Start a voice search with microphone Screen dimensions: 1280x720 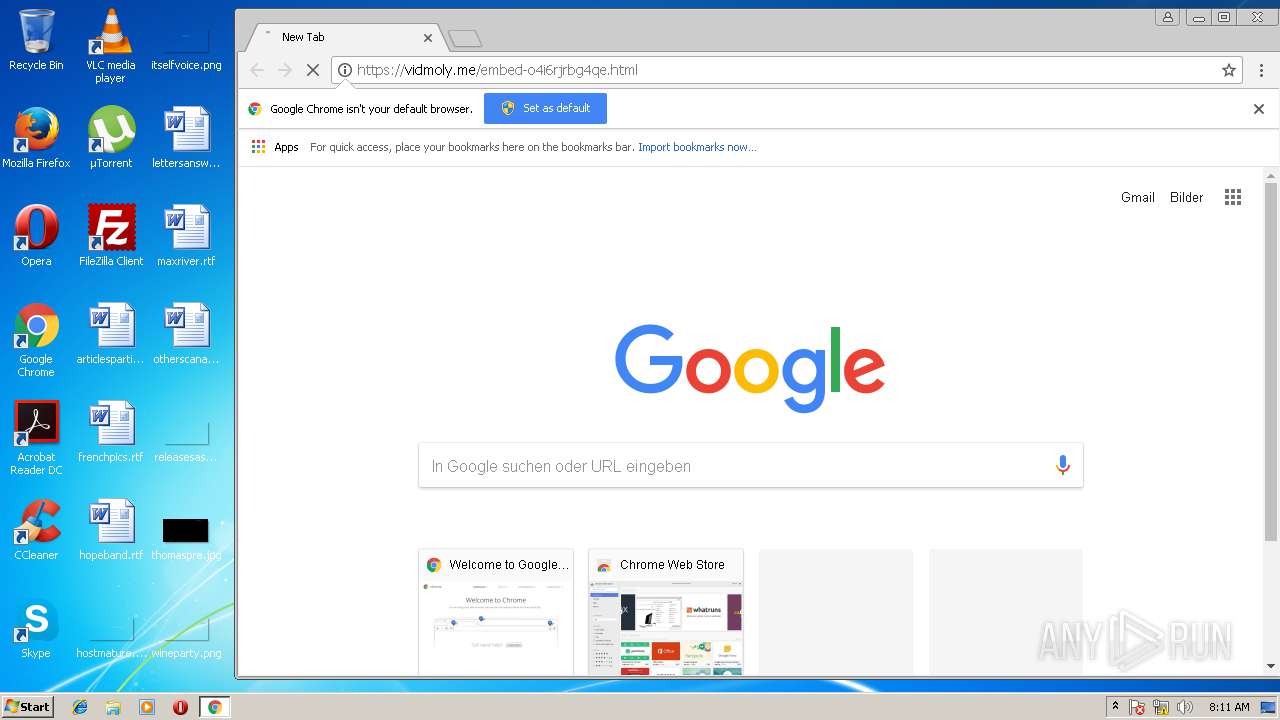[1062, 465]
